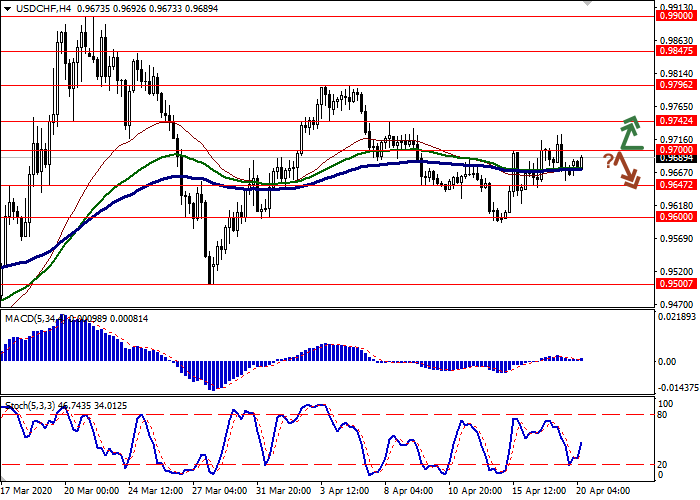
Task: Select the 0.9900 red price level label
Action: point(670,16)
